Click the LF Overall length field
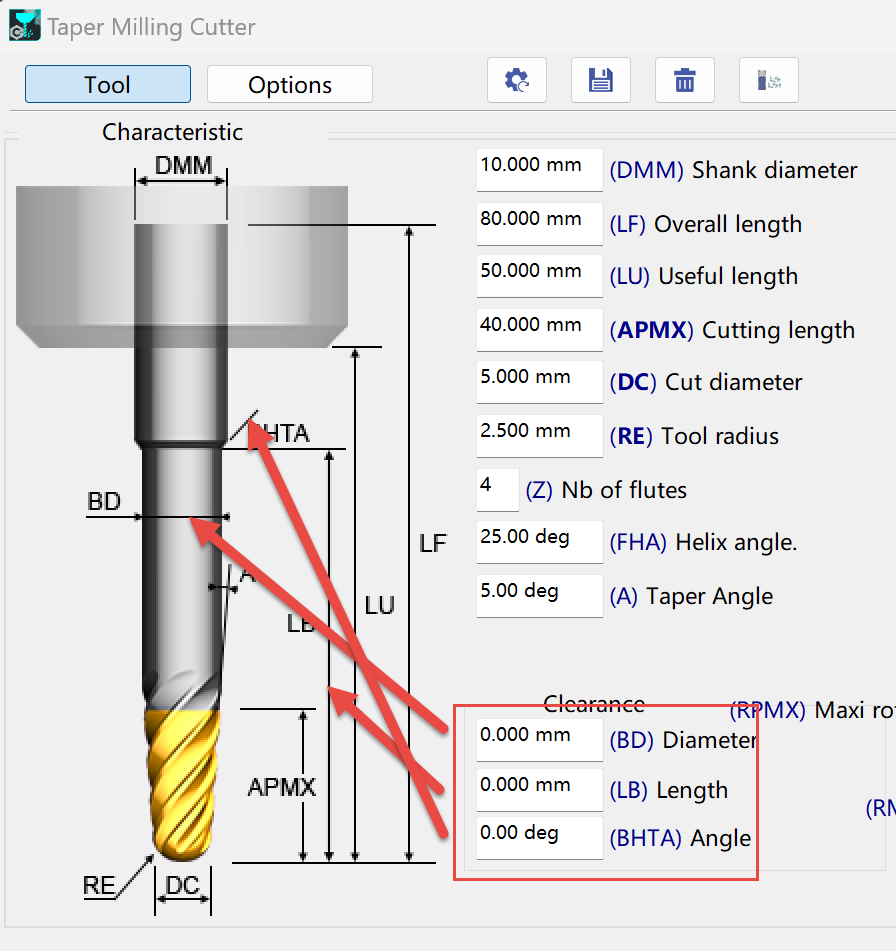 pos(539,224)
